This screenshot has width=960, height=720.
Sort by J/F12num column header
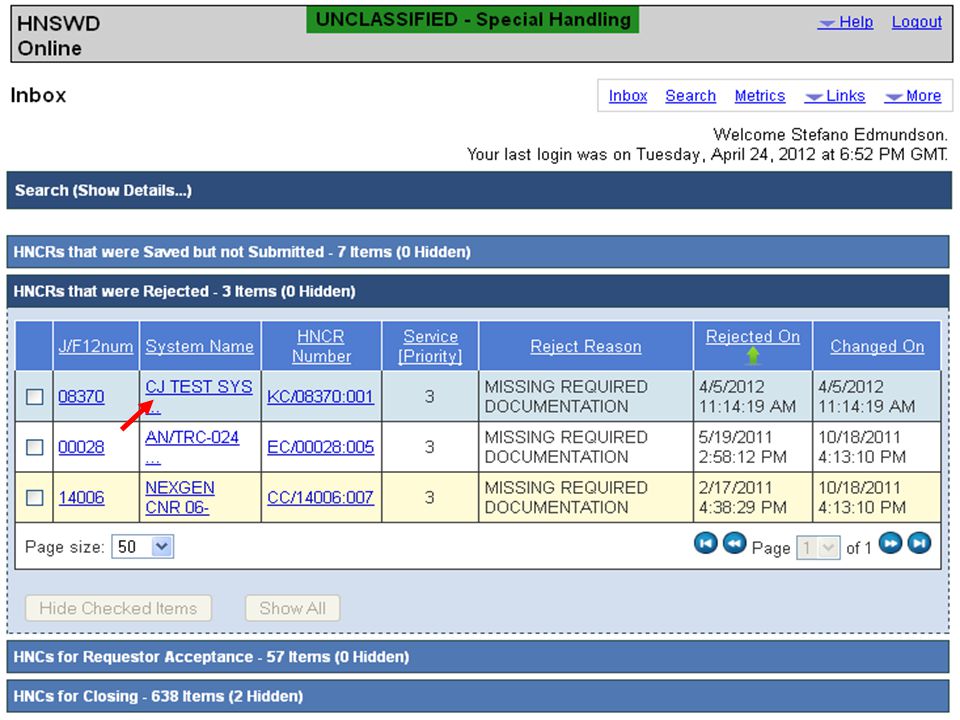(96, 347)
